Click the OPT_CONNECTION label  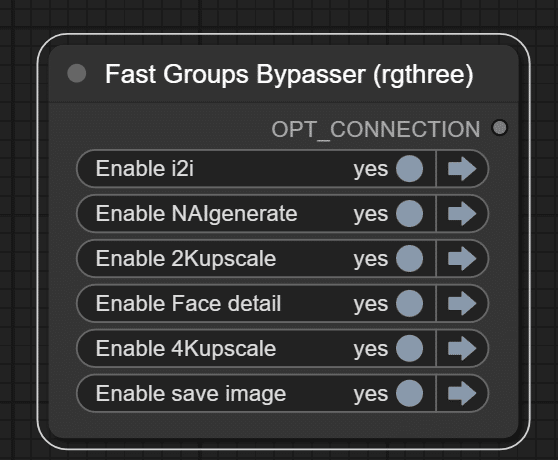[376, 129]
